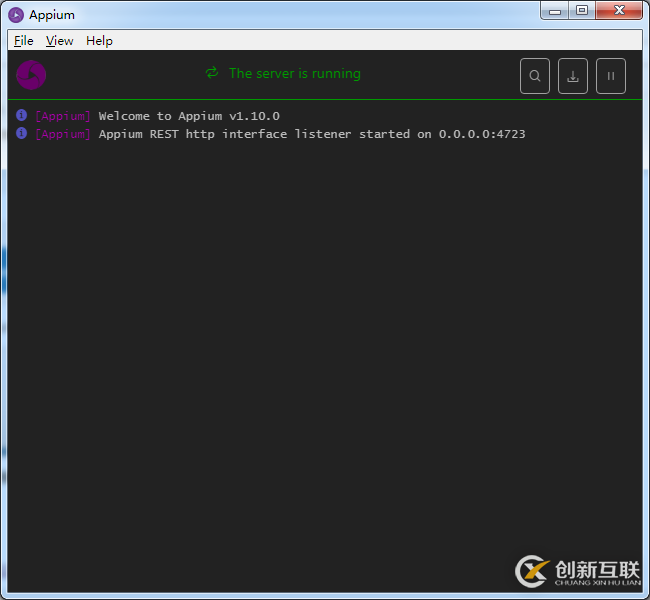Select 'Welcome to Appium v1.10.0' log text
The image size is (650, 600).
click(189, 116)
